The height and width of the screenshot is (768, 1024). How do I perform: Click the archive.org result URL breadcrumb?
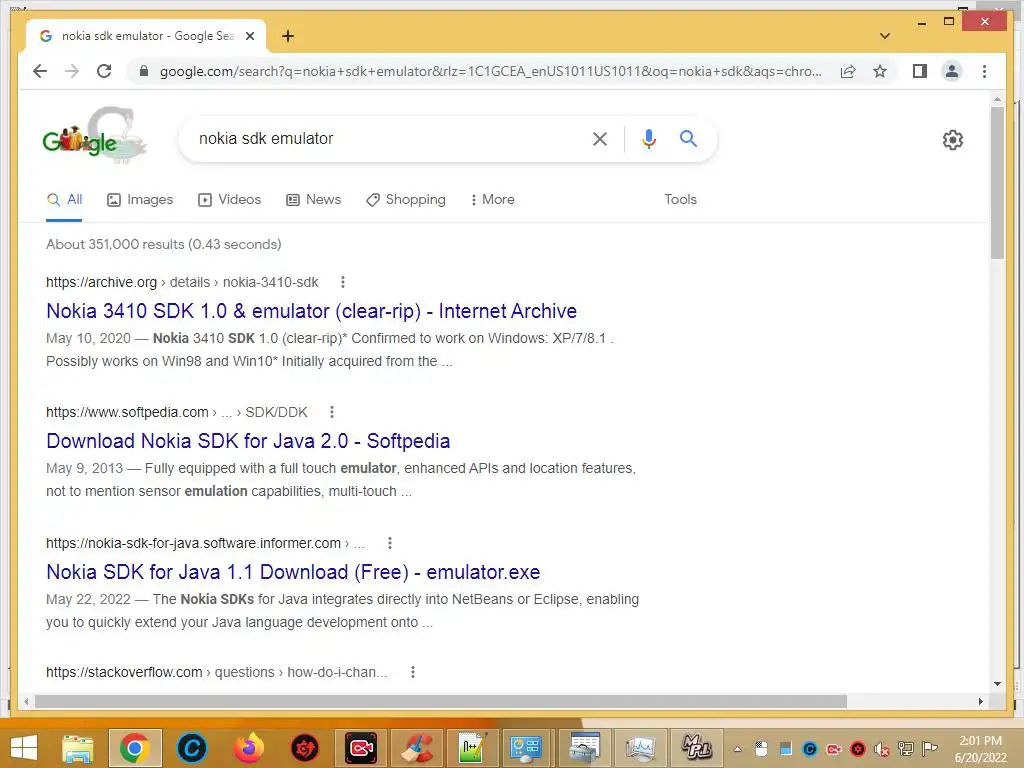pos(182,282)
